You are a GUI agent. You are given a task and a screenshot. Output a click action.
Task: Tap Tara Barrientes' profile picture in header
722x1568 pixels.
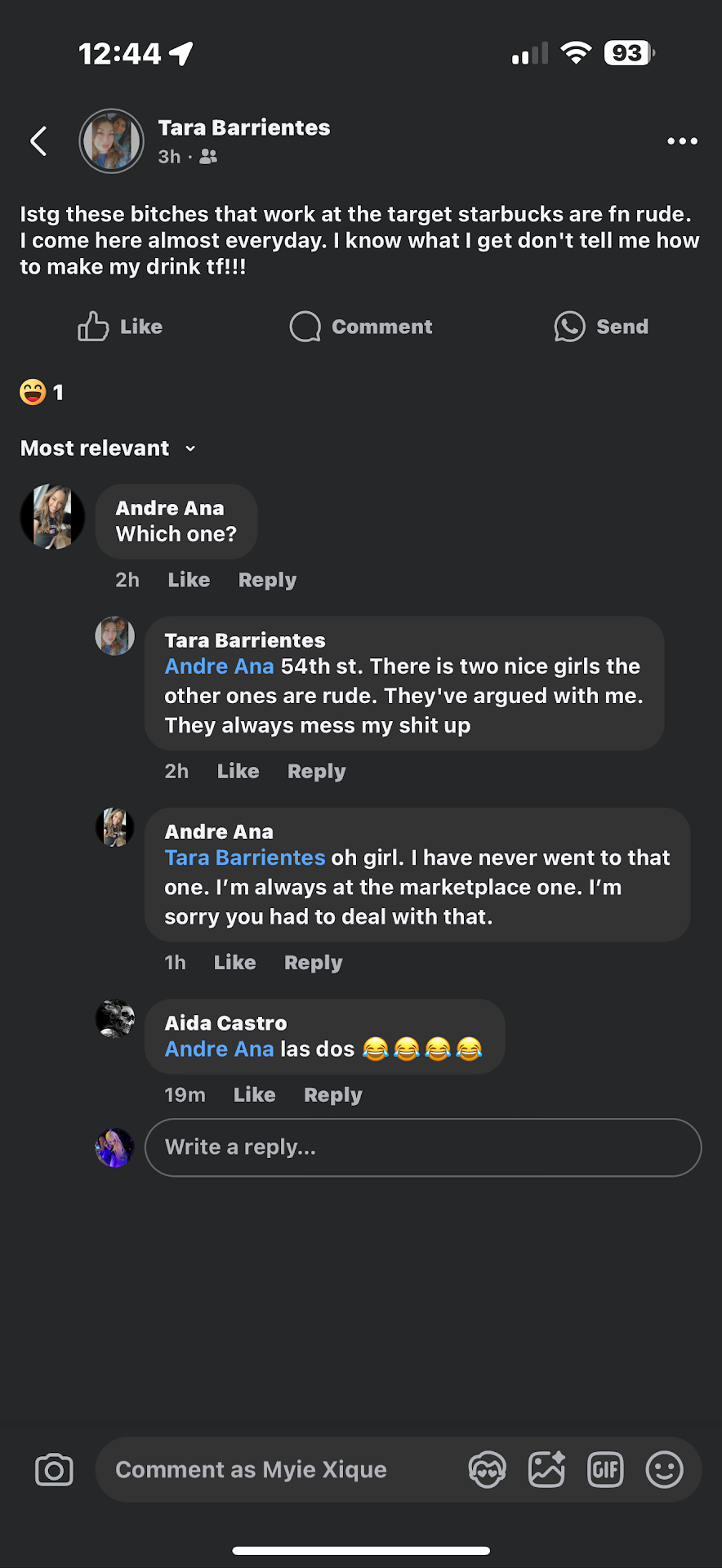[111, 141]
